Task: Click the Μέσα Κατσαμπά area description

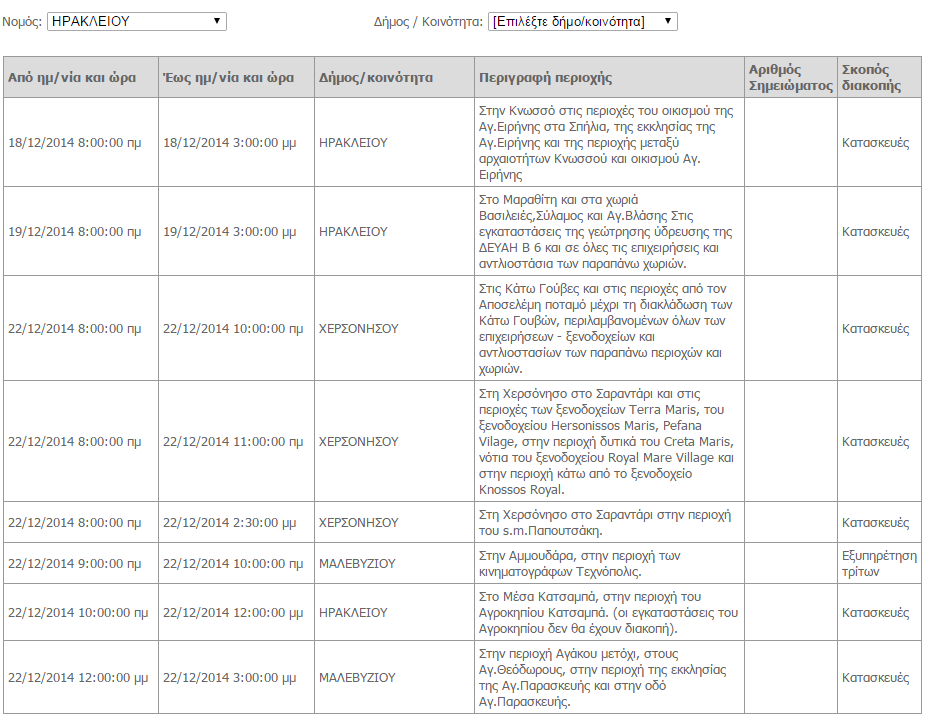Action: [x=608, y=613]
